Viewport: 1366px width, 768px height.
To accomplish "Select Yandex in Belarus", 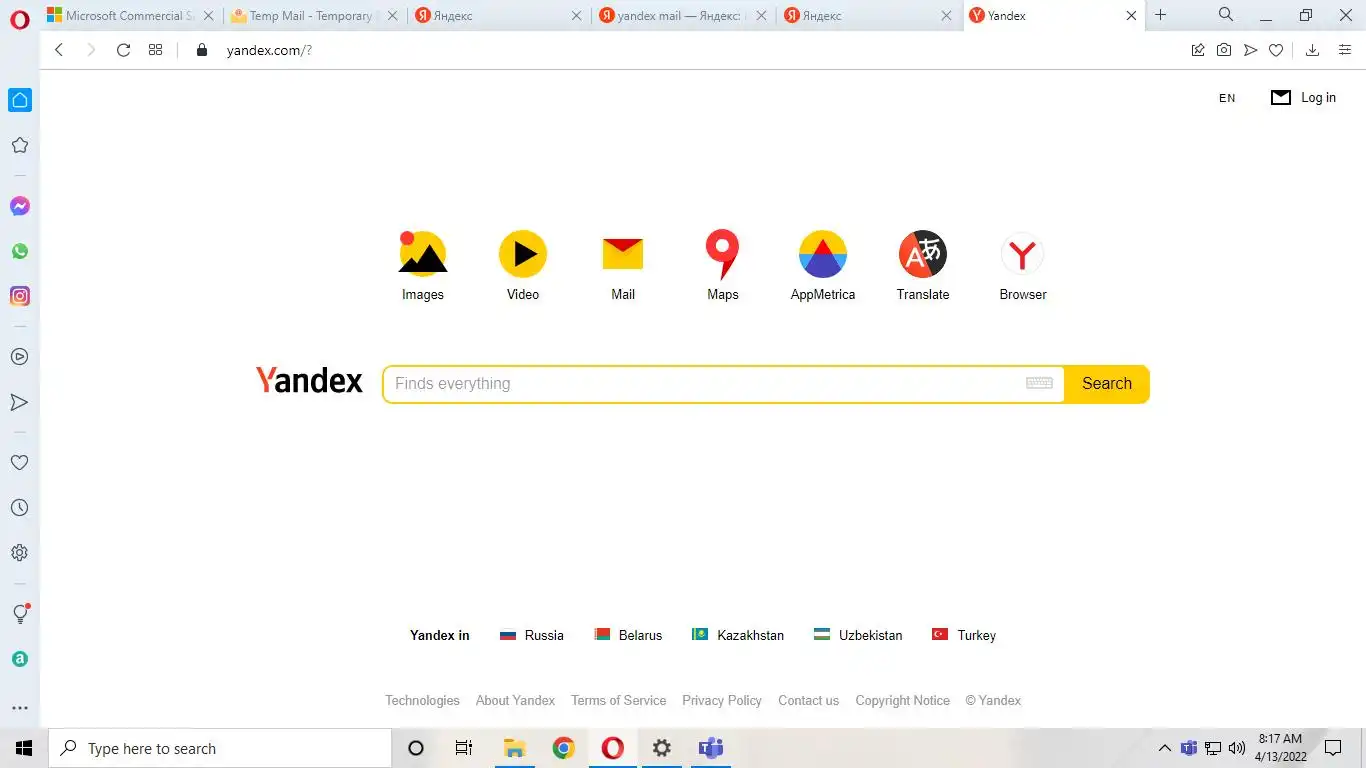I will [628, 635].
